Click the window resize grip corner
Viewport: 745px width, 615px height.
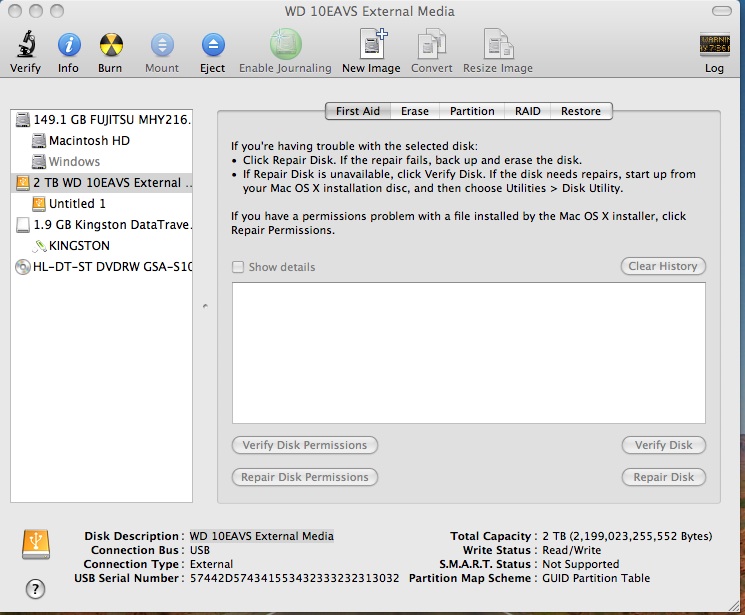(x=734, y=605)
